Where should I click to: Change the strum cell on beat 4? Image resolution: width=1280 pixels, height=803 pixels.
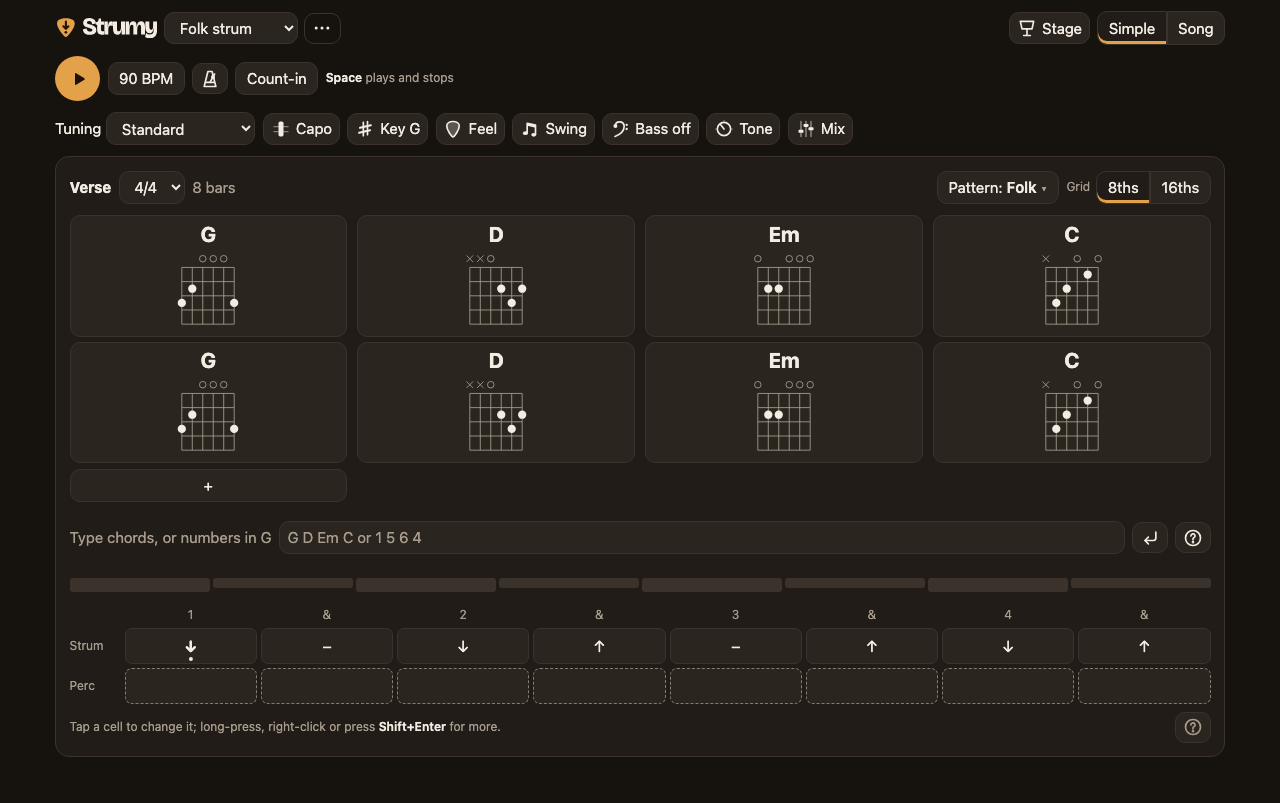(1008, 647)
